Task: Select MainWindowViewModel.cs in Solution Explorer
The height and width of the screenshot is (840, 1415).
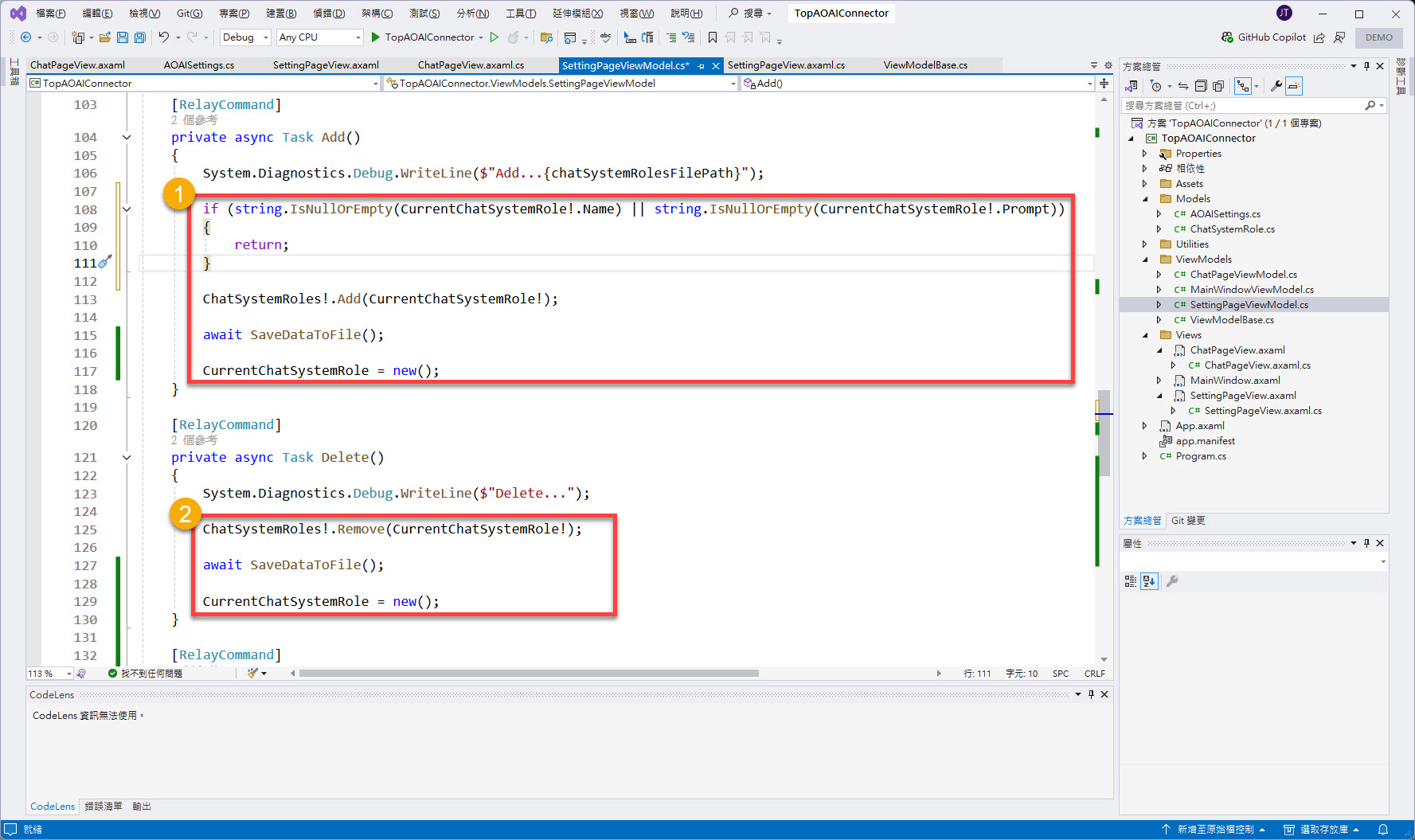Action: pyautogui.click(x=1252, y=290)
